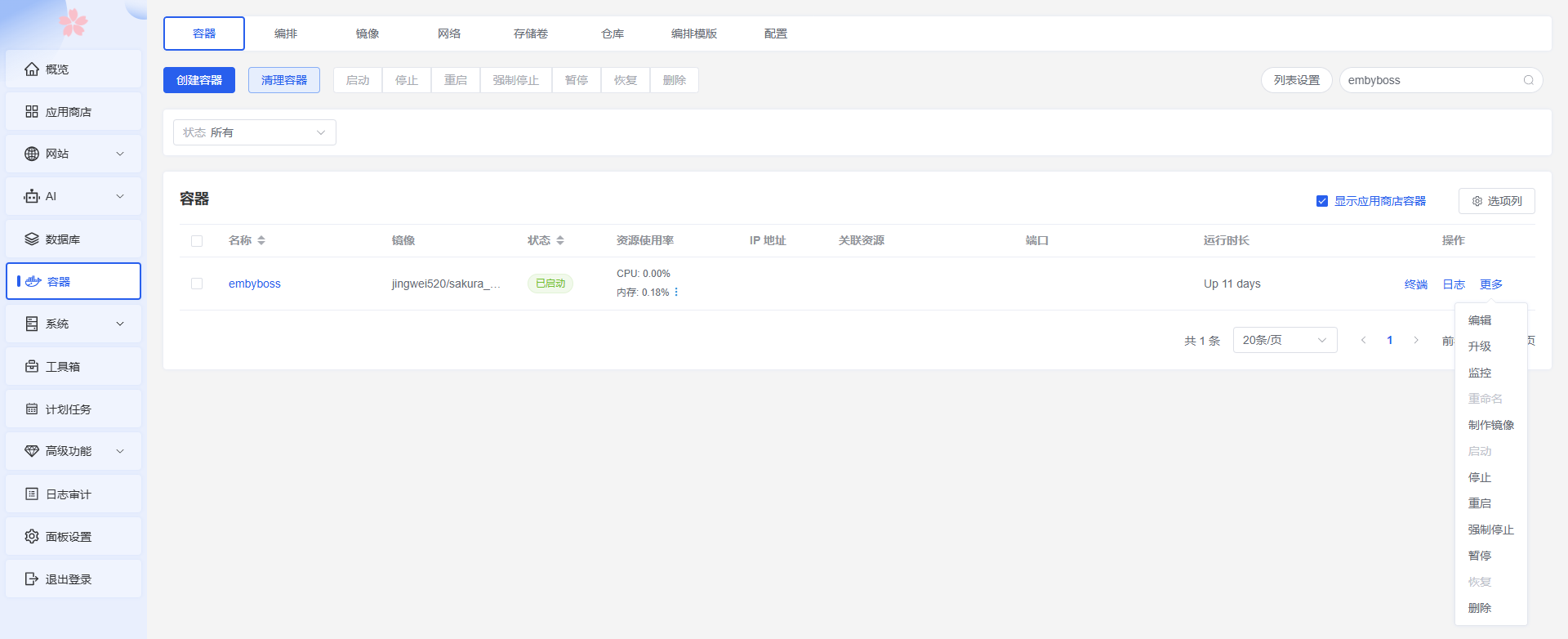This screenshot has width=1568, height=639.
Task: Click the toolbox icon next to 工具箱
Action: click(x=32, y=367)
